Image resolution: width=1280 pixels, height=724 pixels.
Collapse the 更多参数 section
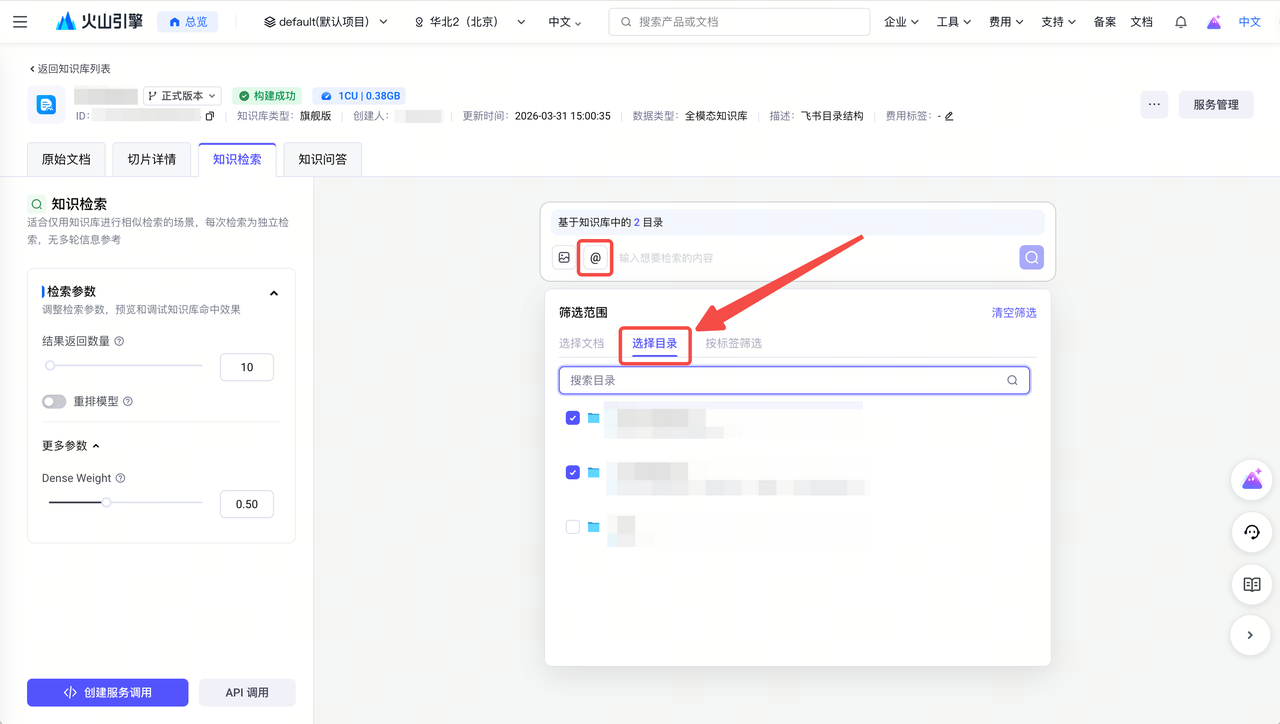point(96,446)
